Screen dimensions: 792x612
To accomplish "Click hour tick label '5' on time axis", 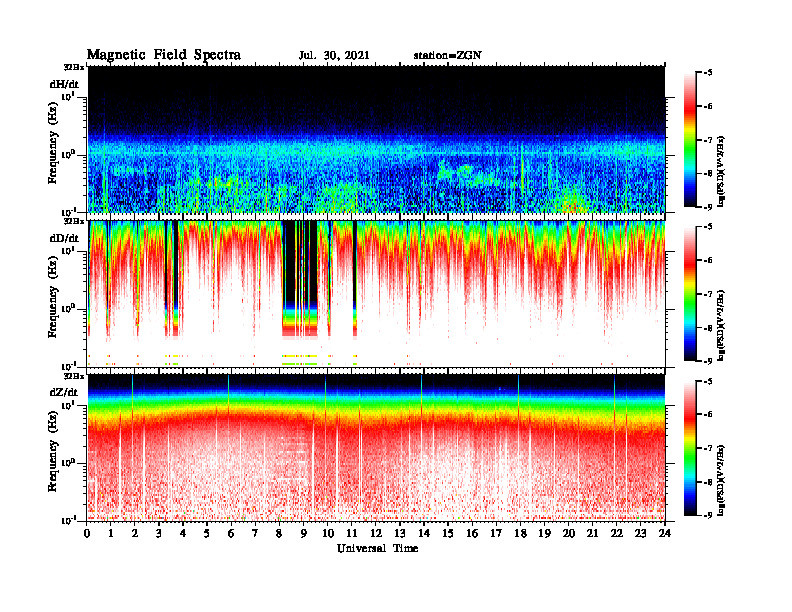I will [208, 533].
